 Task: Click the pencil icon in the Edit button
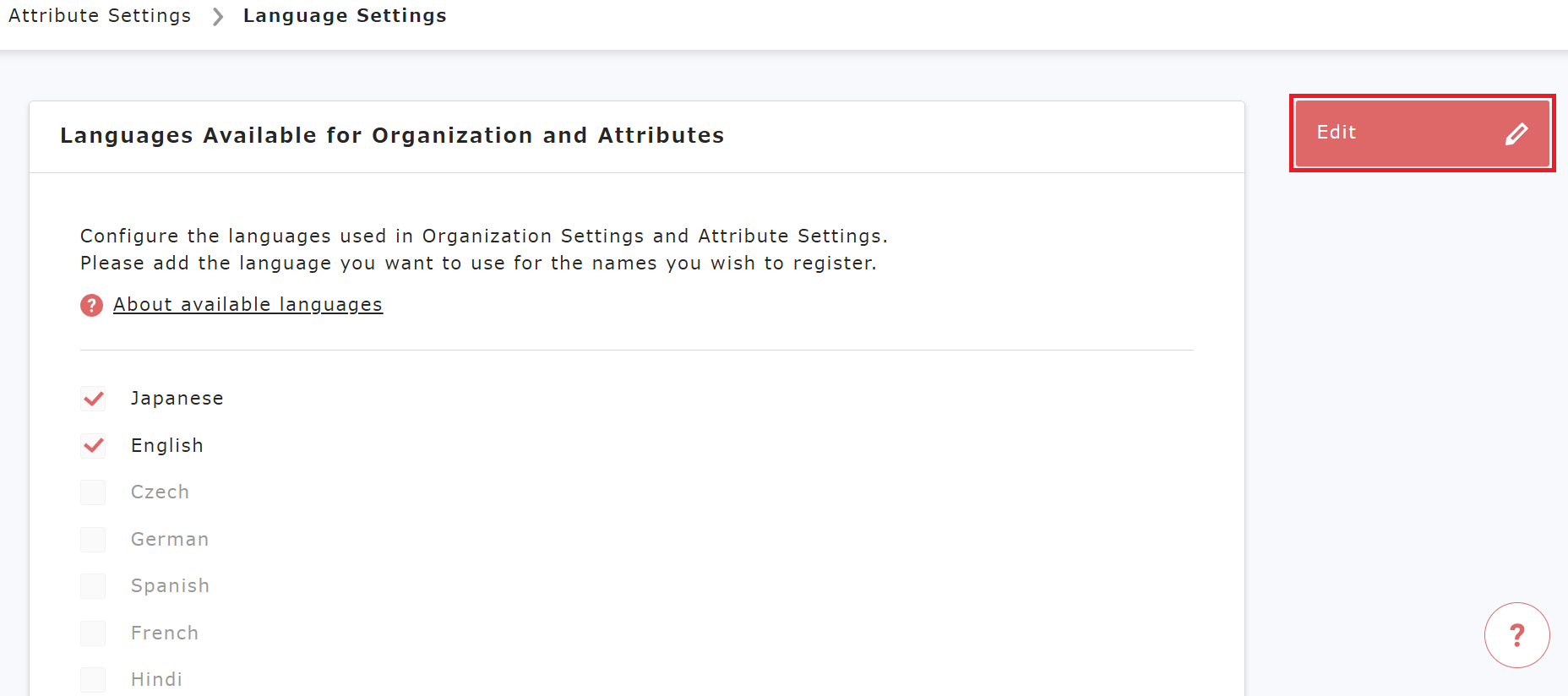click(x=1516, y=133)
